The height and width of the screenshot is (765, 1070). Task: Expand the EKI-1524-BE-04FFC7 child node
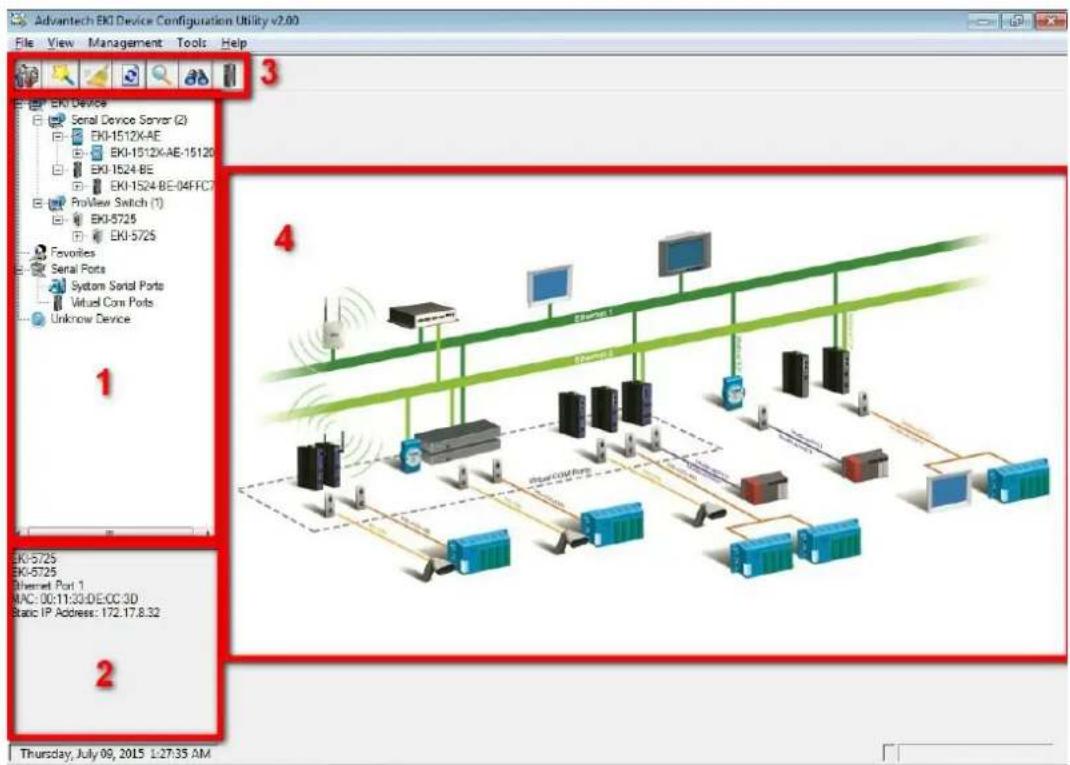[78, 186]
